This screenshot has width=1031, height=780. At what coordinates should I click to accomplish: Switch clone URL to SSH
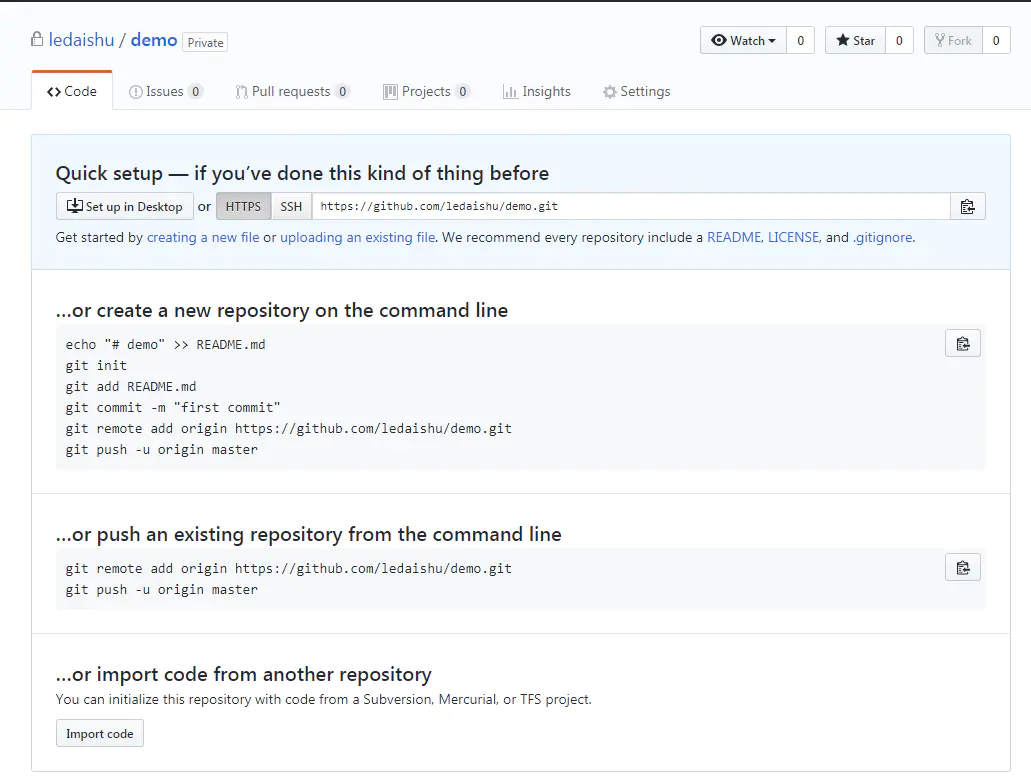(x=291, y=207)
